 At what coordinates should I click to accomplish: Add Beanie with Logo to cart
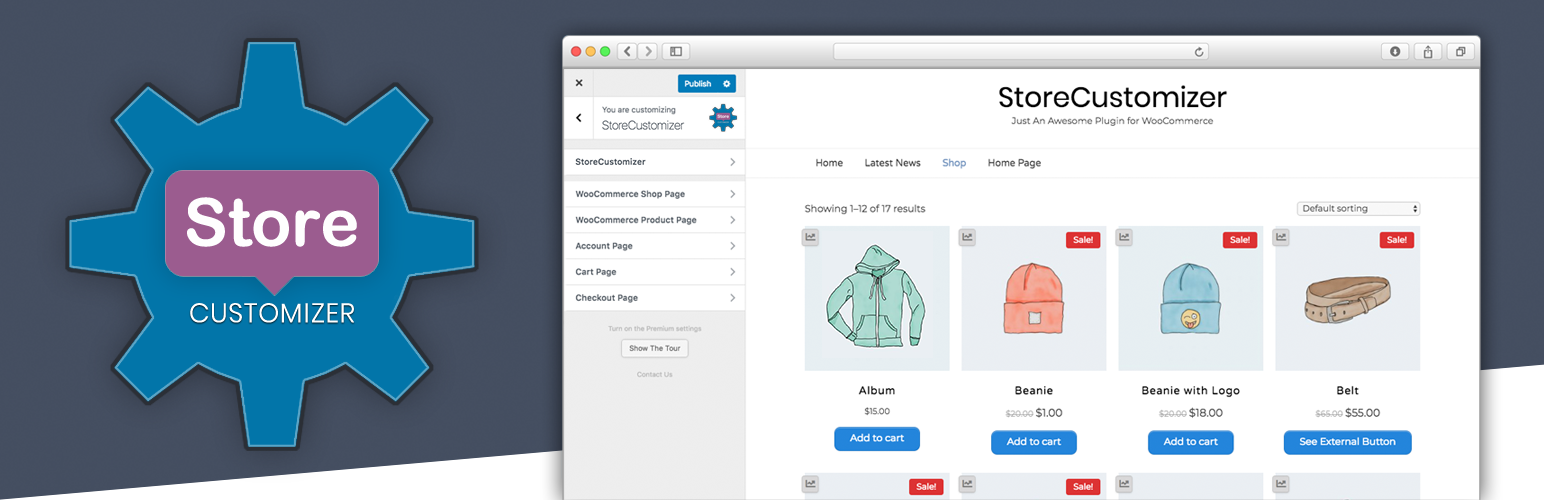coord(1190,442)
